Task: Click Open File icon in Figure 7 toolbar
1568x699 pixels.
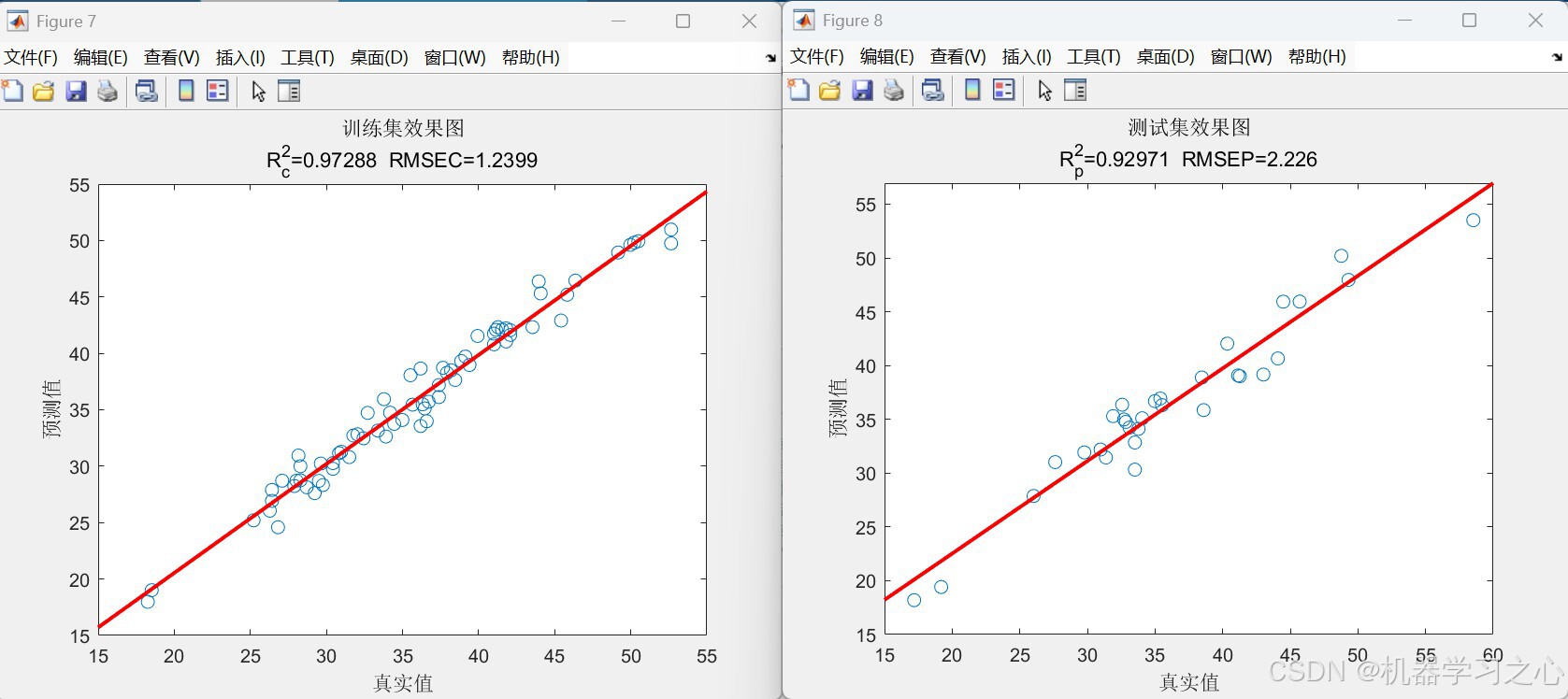Action: pyautogui.click(x=44, y=91)
